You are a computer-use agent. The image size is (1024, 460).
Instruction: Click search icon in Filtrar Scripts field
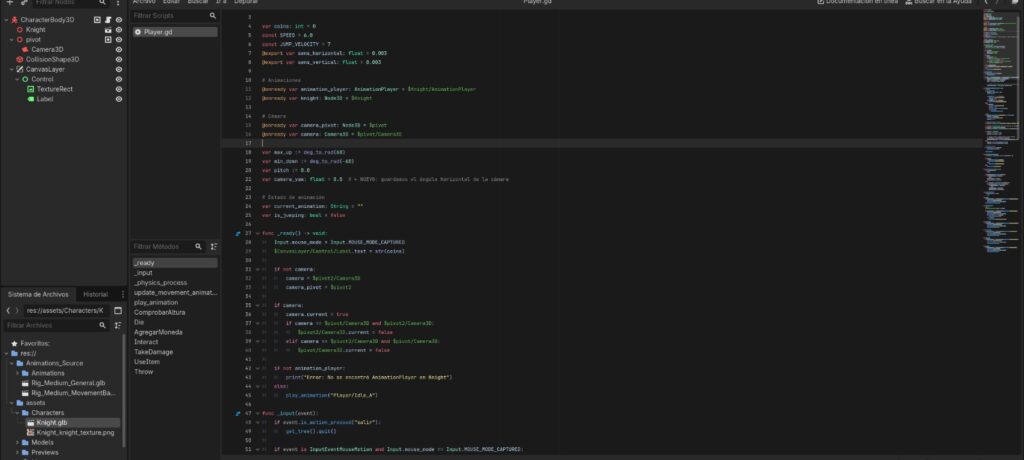point(212,15)
